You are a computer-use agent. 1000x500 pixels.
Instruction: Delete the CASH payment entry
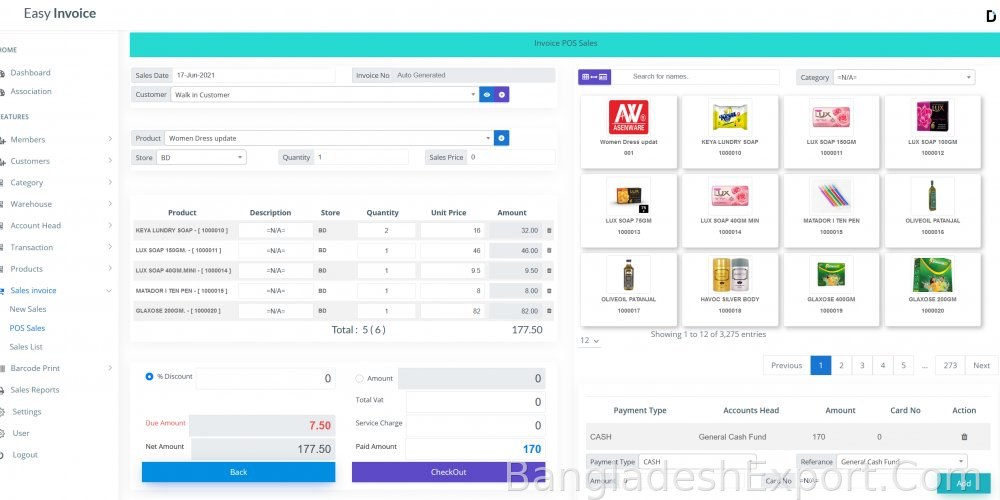click(x=964, y=437)
